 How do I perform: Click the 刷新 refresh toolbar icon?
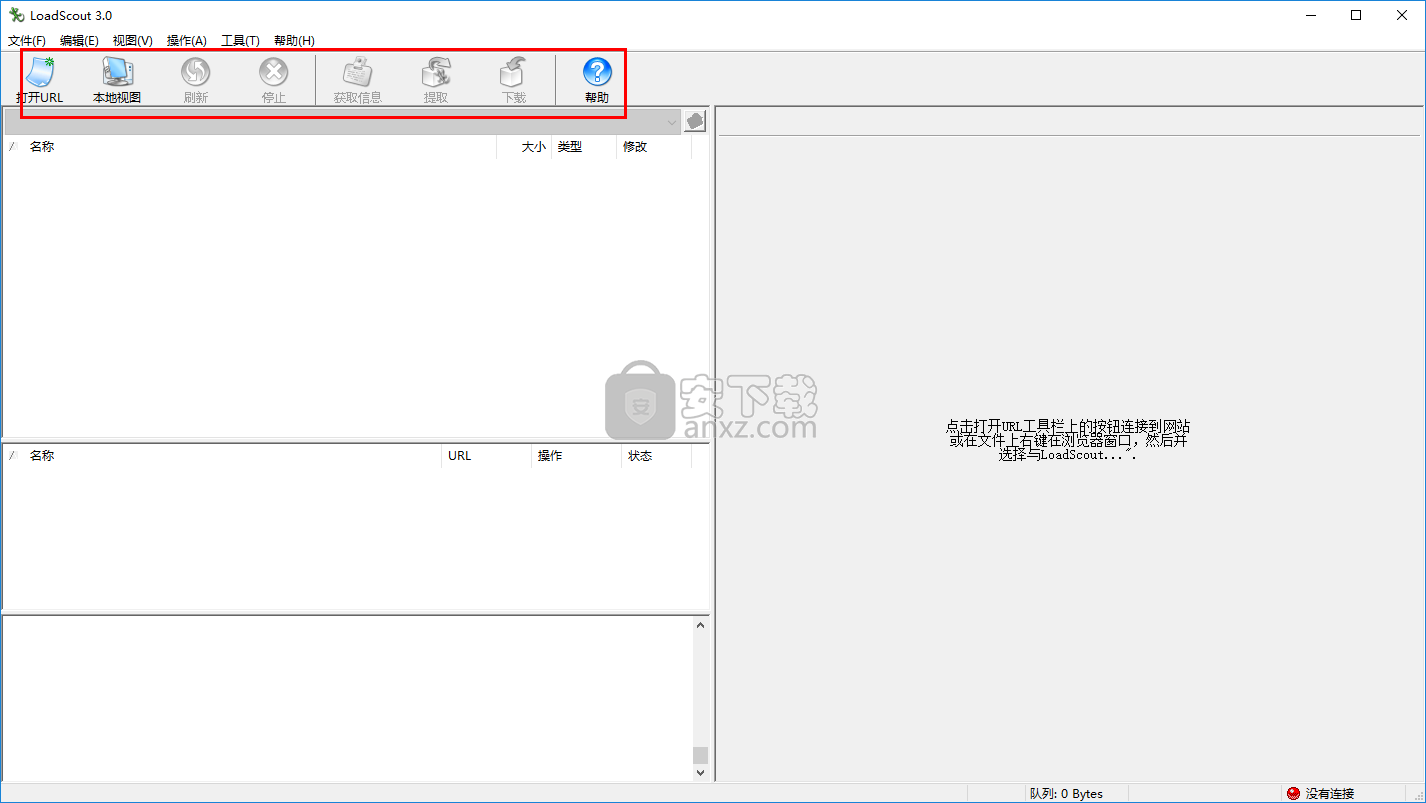pos(195,80)
